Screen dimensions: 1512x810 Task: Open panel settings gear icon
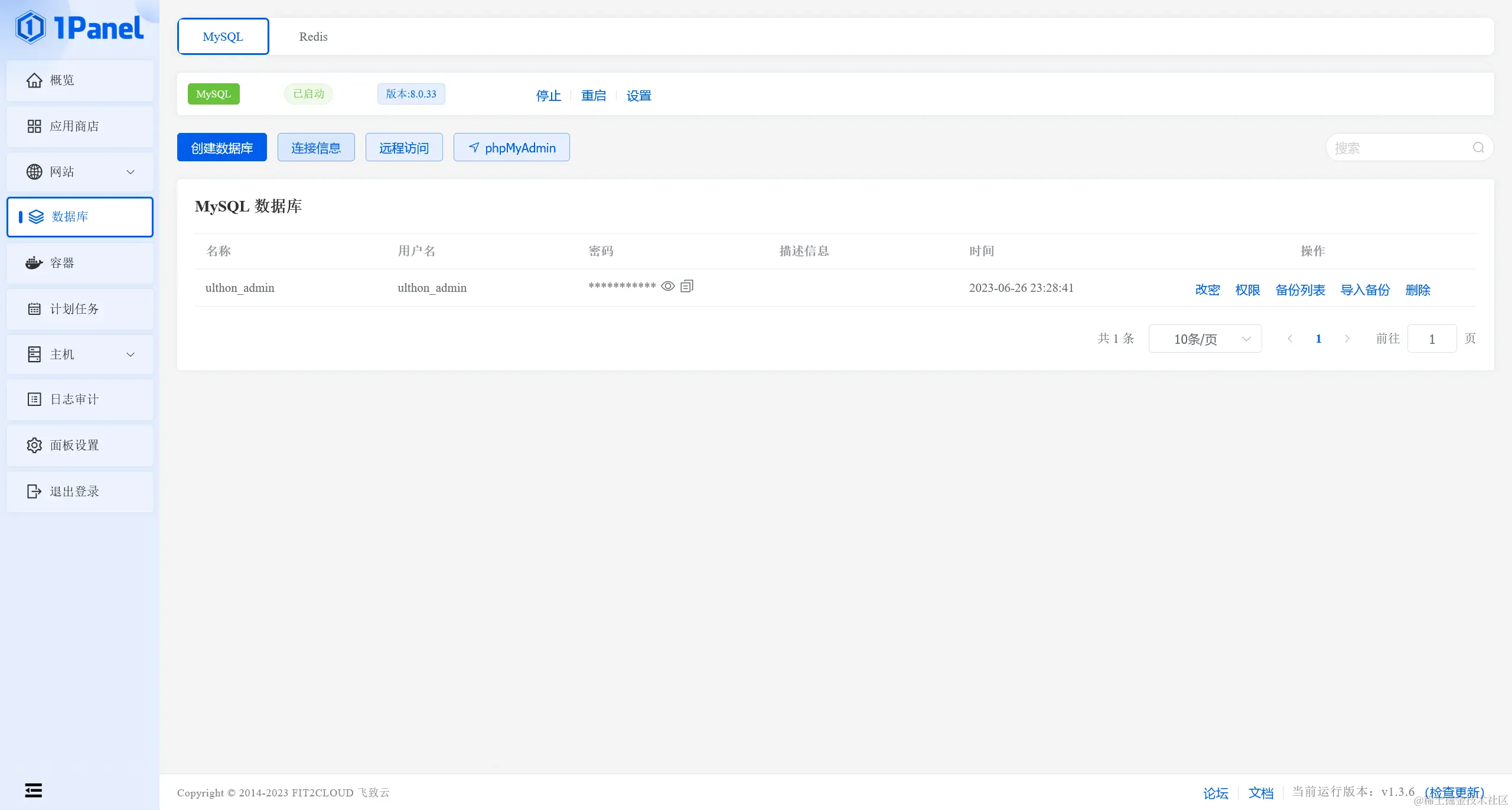coord(34,445)
